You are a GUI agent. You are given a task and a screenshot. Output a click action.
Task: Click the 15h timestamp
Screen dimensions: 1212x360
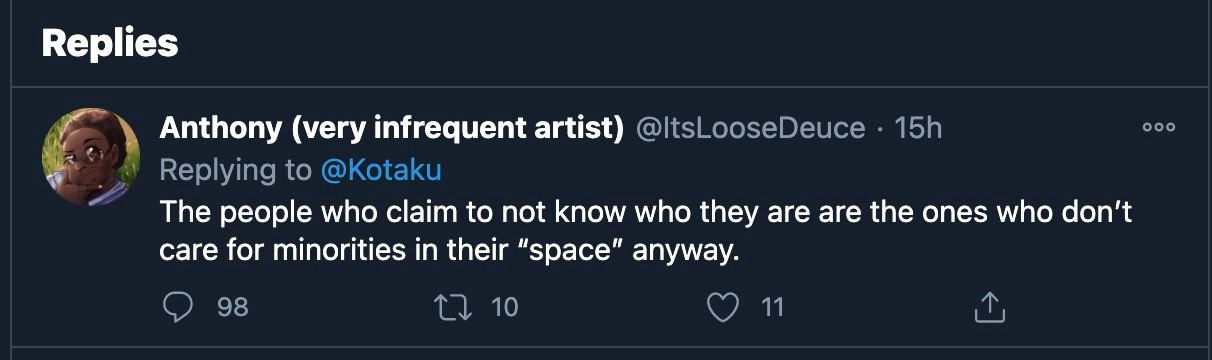pos(918,128)
